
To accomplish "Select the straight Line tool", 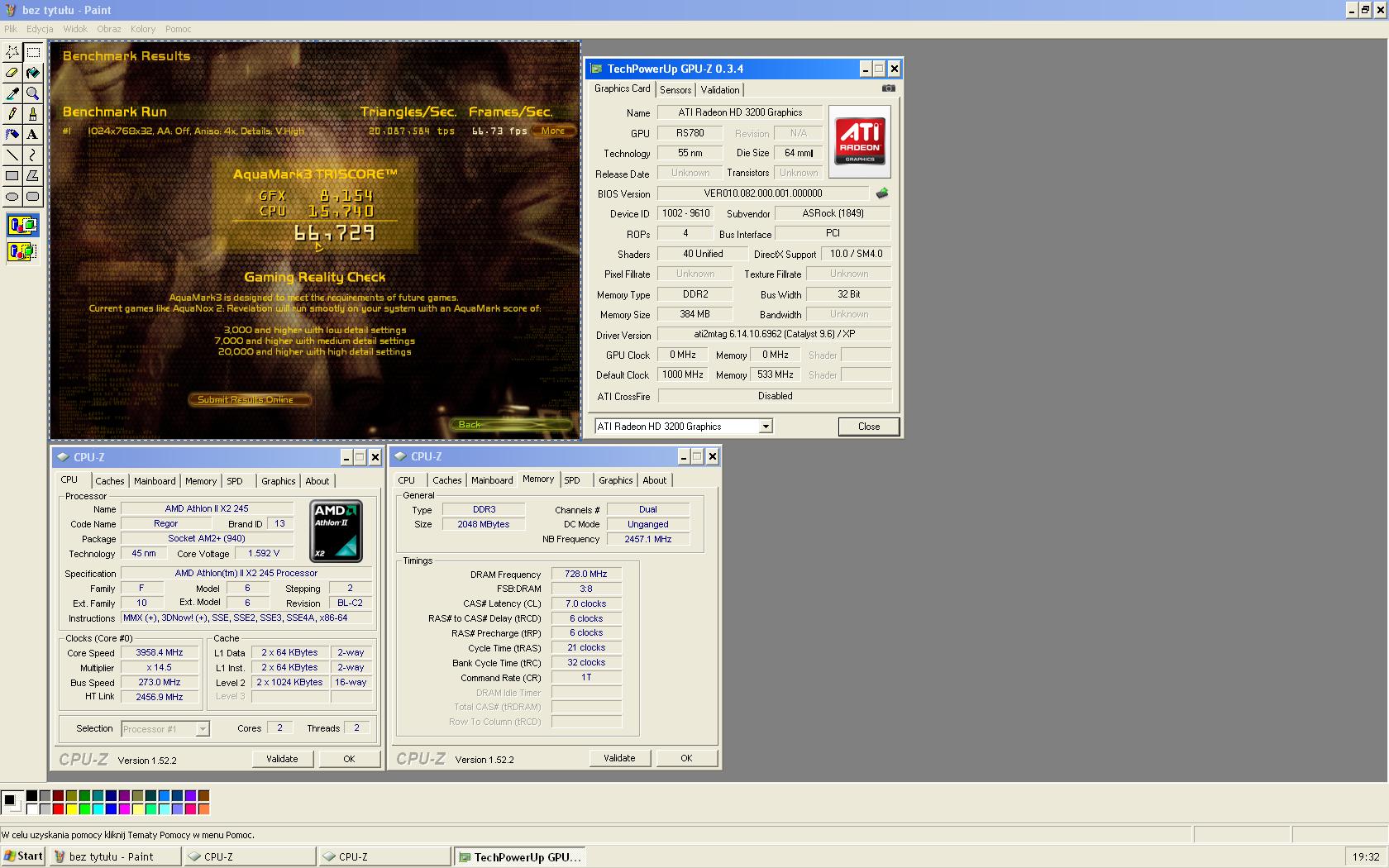I will [x=12, y=155].
